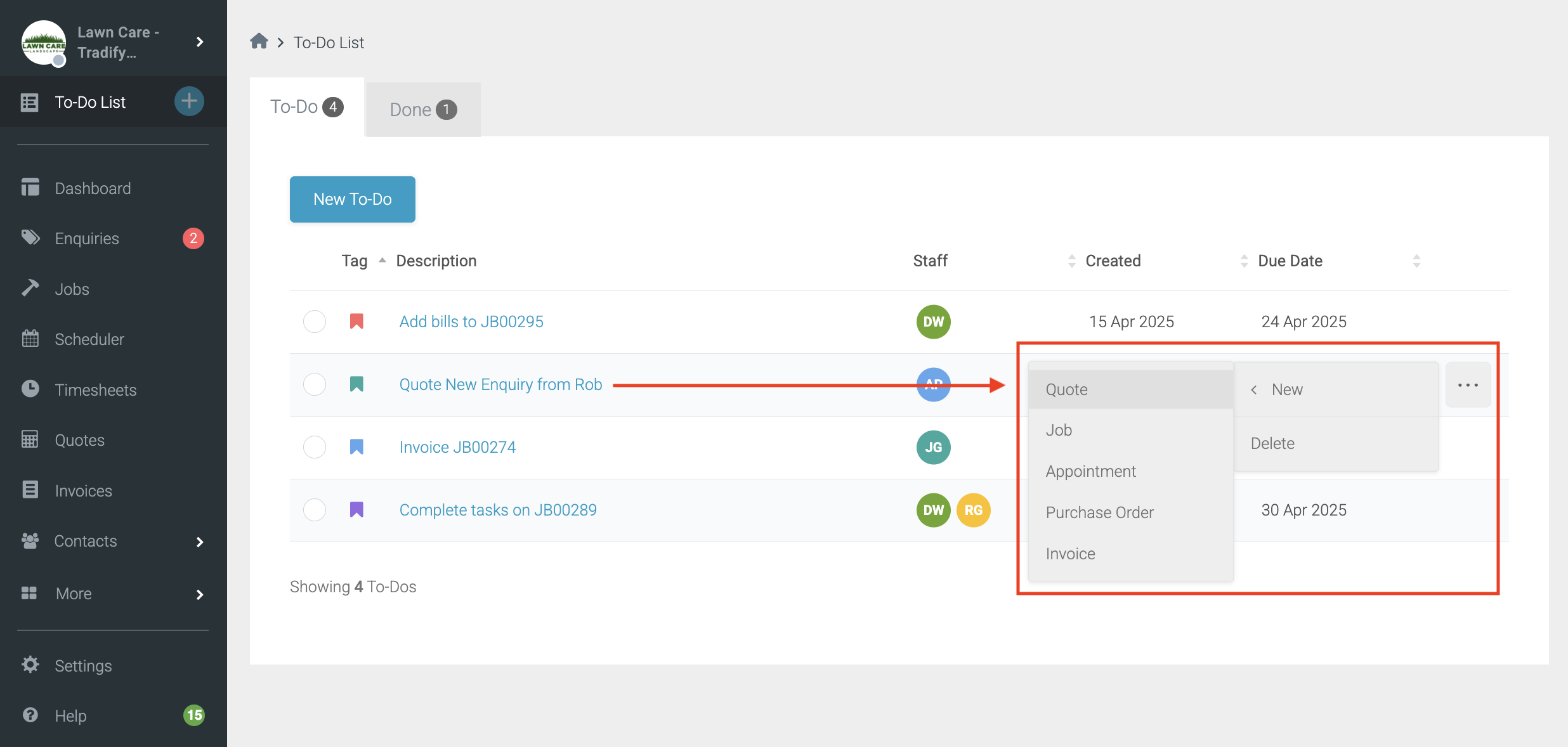Click the home breadcrumb icon

[x=259, y=42]
